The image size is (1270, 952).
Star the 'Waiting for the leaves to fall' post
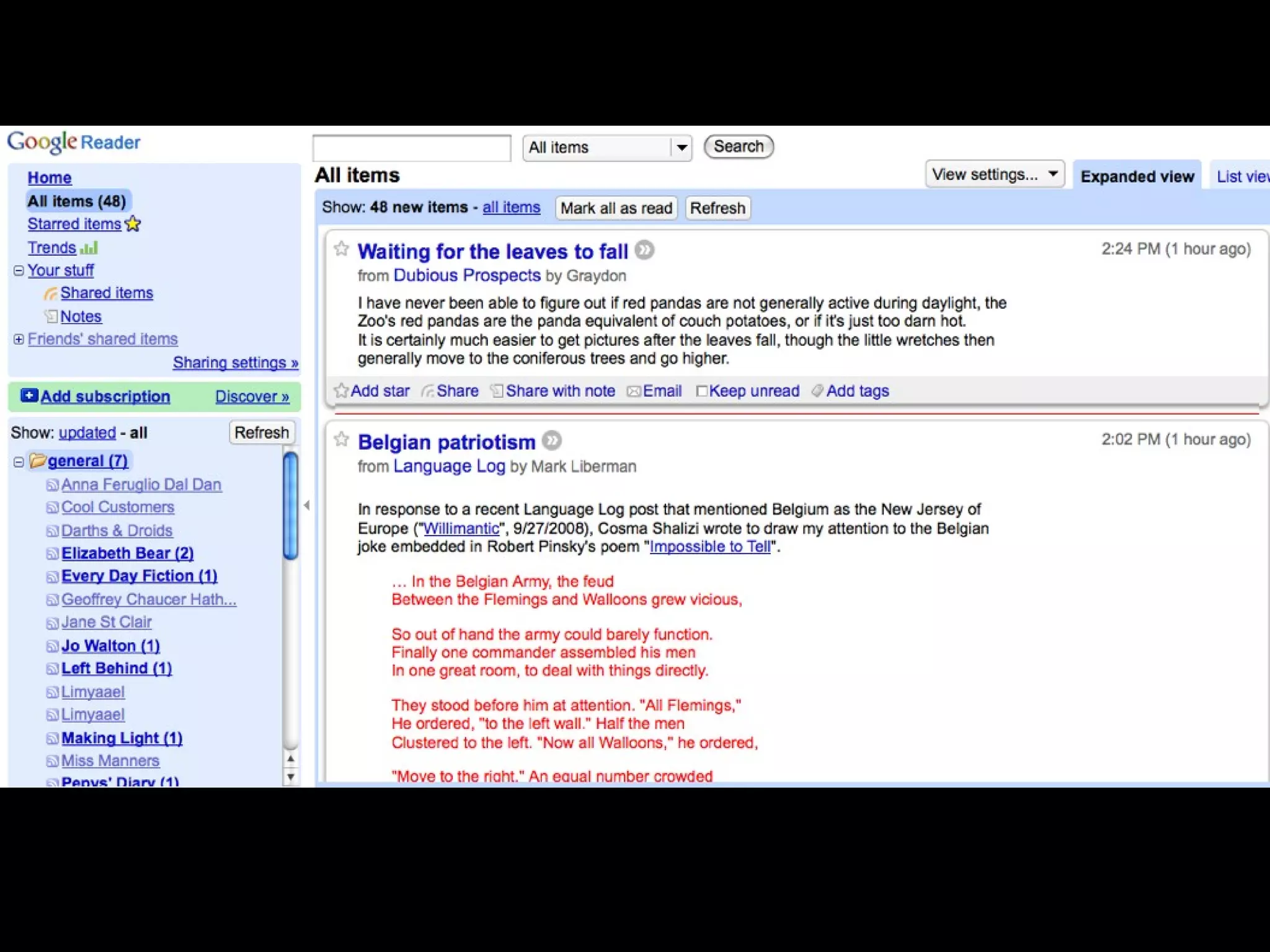[341, 249]
